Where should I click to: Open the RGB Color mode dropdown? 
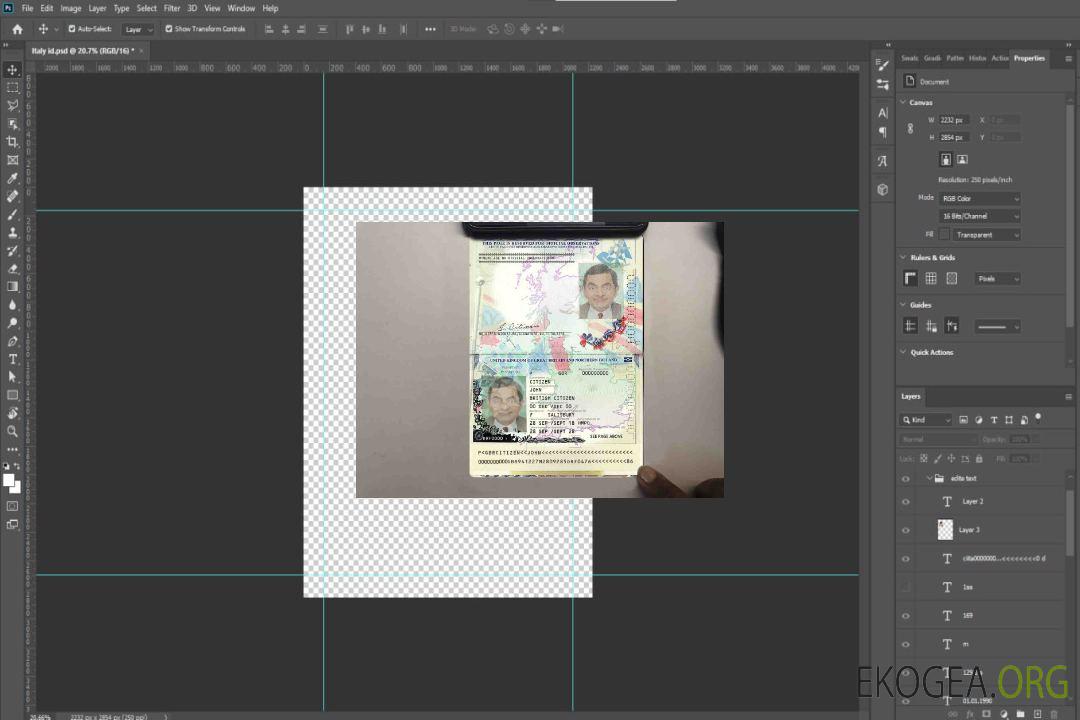[x=980, y=198]
